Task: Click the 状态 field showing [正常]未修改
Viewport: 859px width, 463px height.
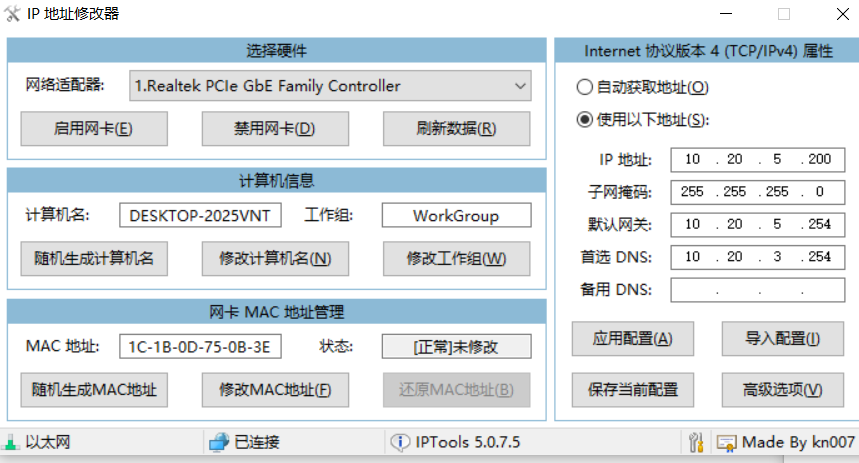Action: pos(456,347)
